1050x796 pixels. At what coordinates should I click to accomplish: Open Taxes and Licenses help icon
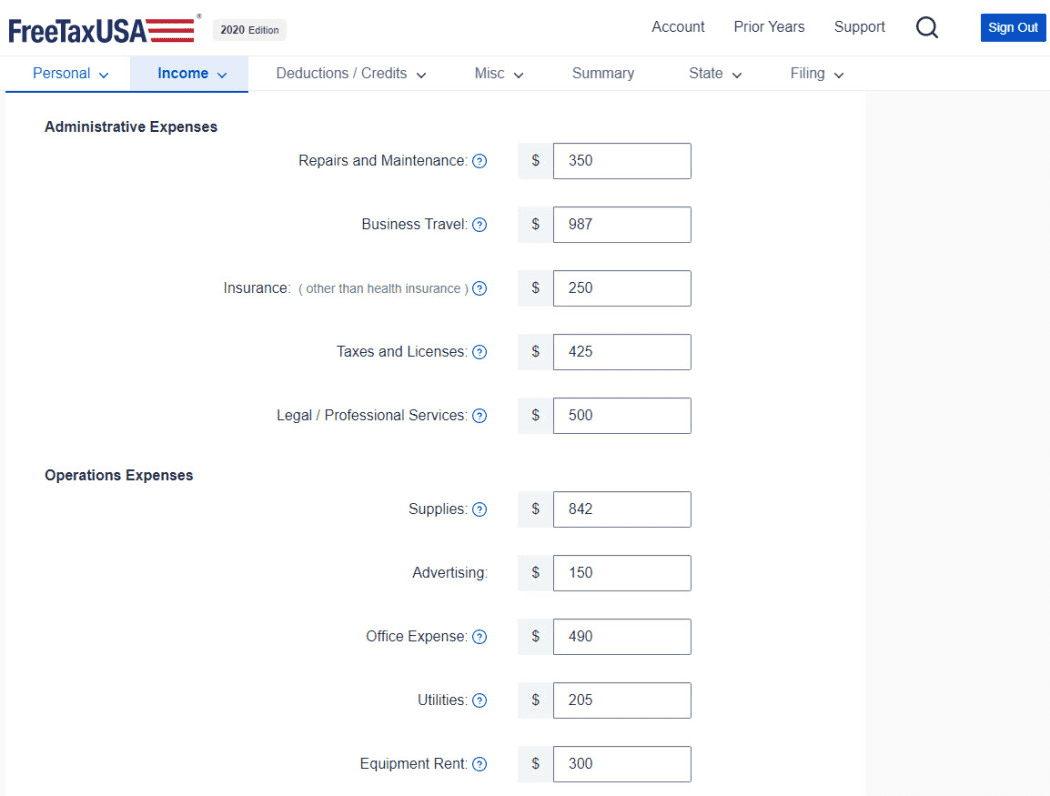click(x=479, y=352)
